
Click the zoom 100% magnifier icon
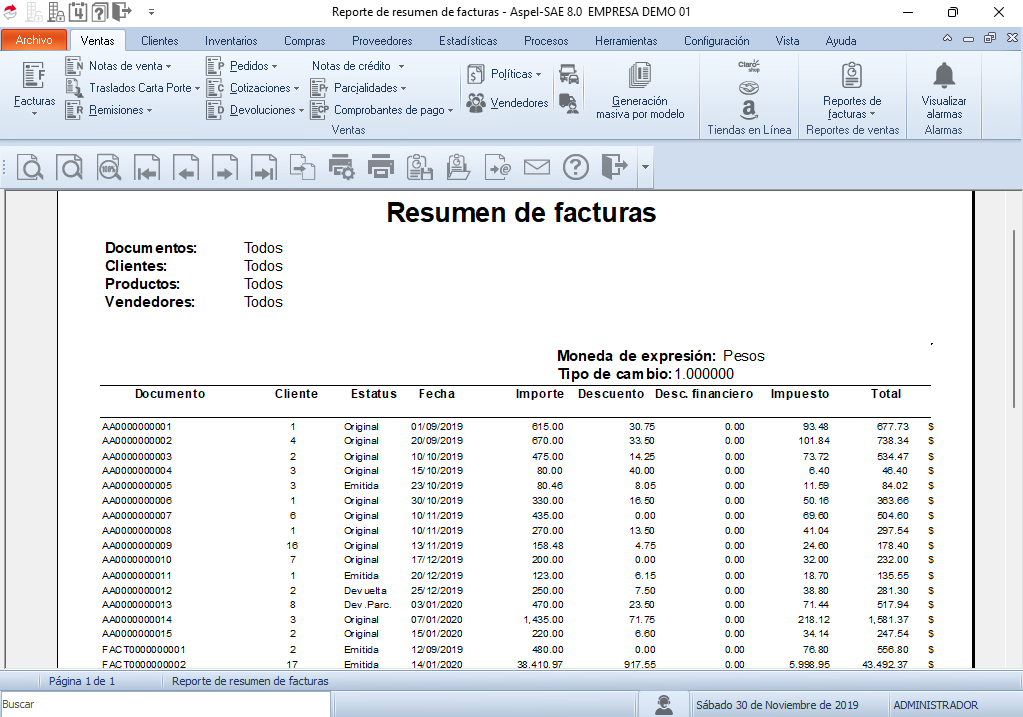(x=109, y=168)
